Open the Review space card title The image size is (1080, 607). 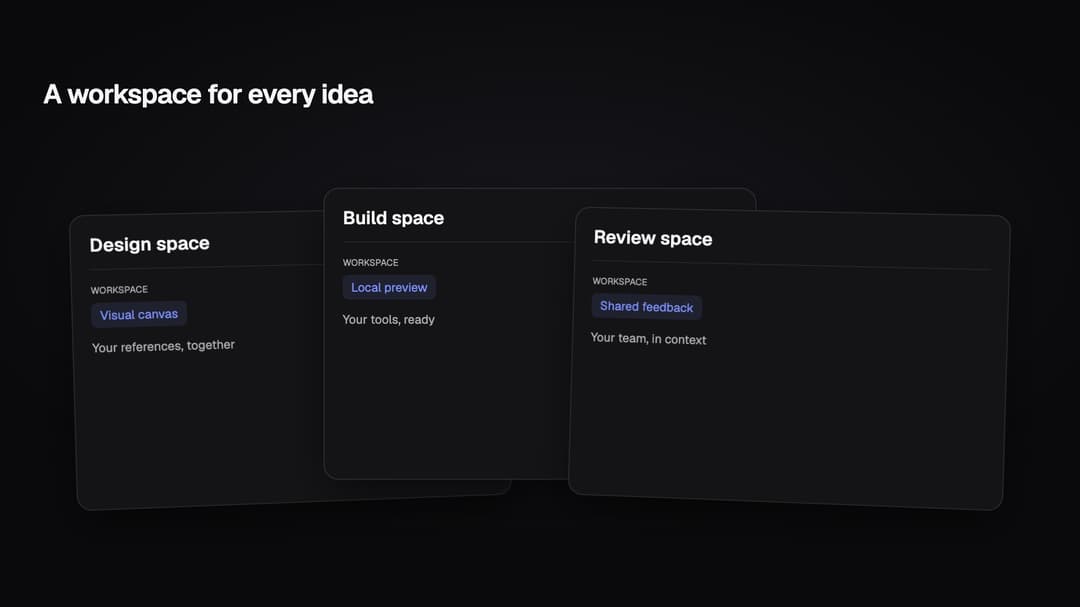pos(653,238)
